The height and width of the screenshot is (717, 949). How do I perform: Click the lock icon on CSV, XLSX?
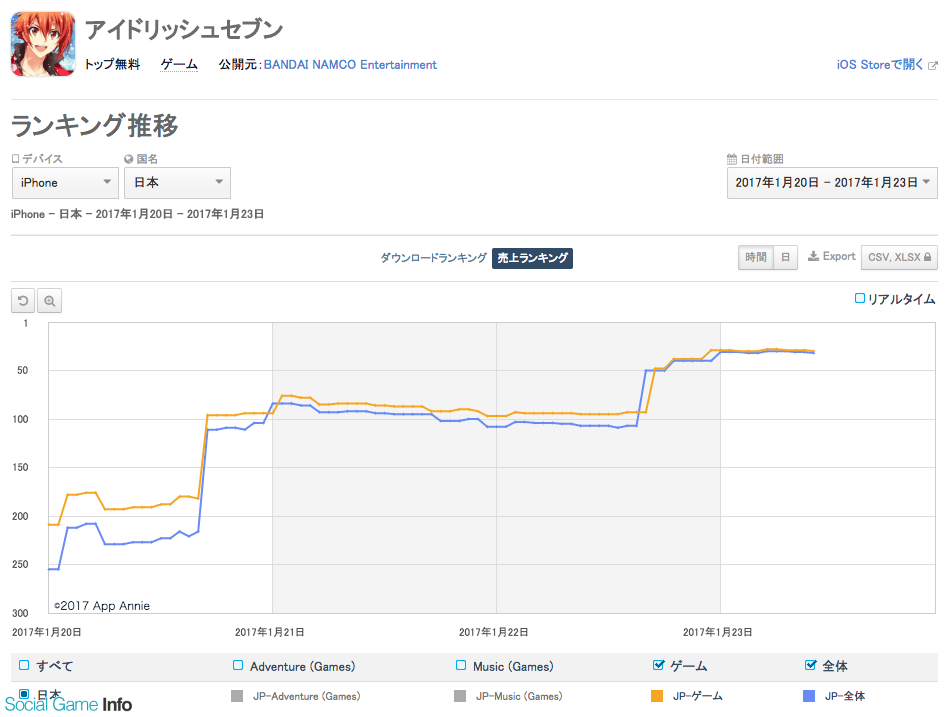(927, 257)
